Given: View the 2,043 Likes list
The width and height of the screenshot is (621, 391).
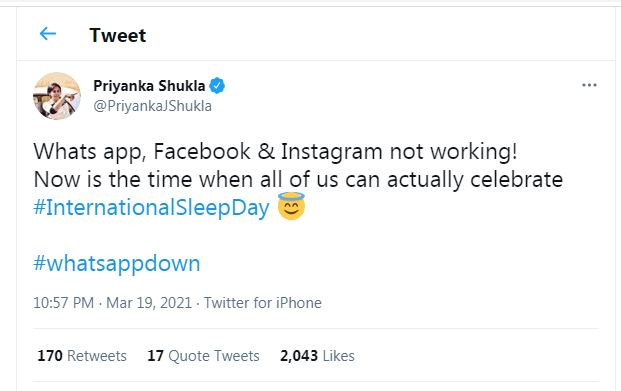Looking at the screenshot, I should tap(317, 356).
